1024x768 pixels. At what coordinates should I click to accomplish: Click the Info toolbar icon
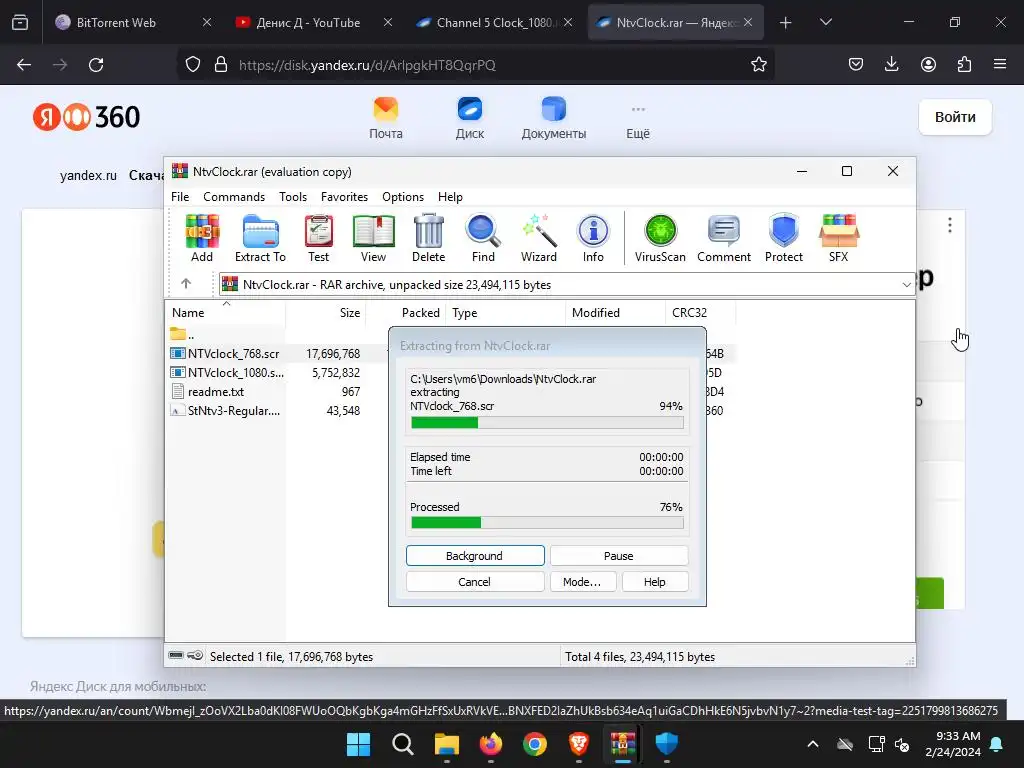click(593, 238)
